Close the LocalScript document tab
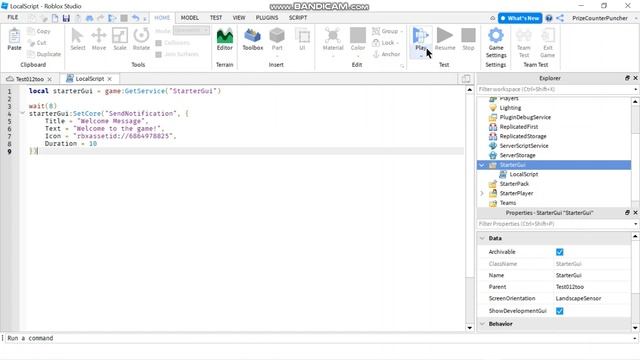The image size is (640, 360). point(109,79)
